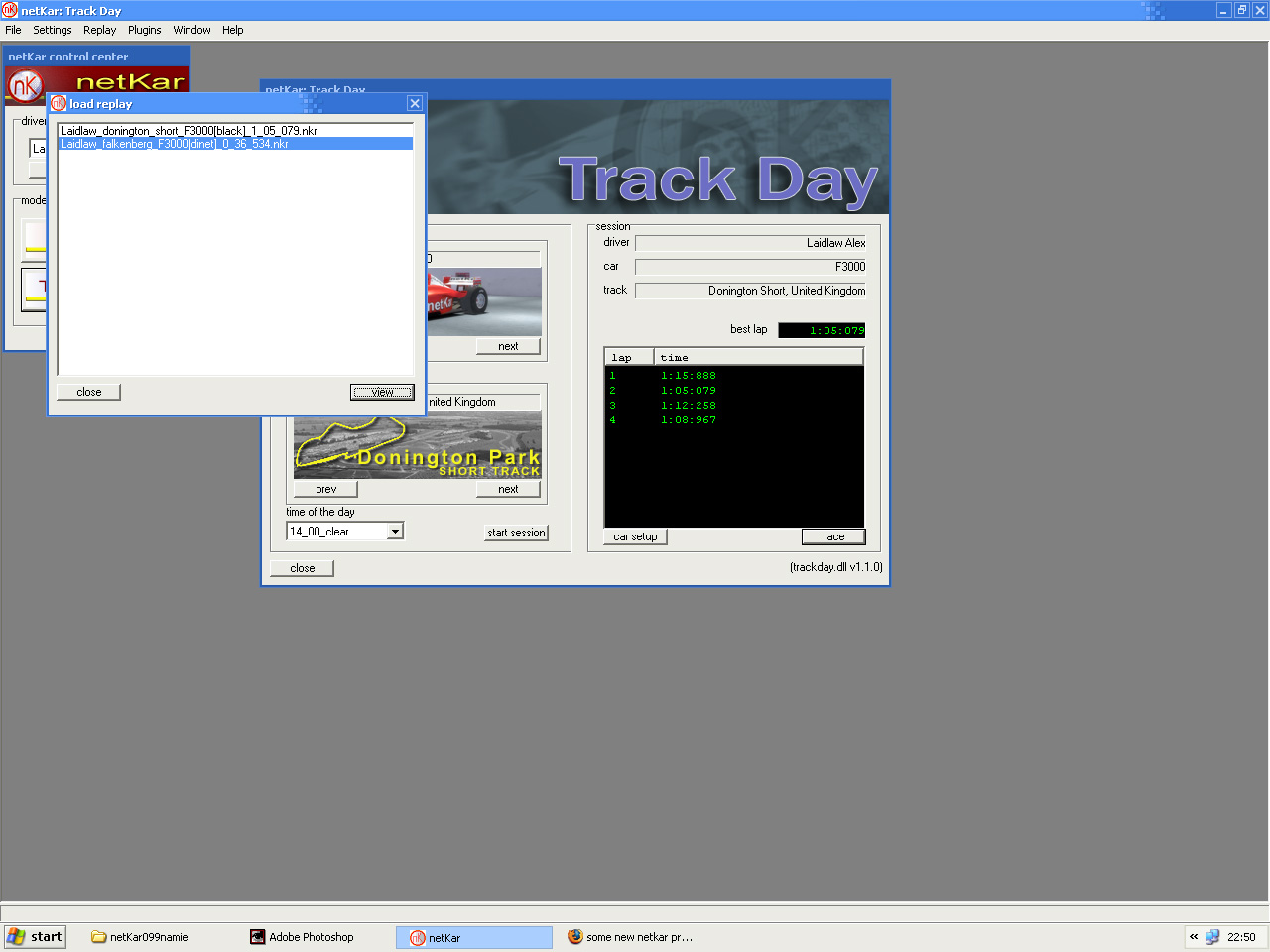Image resolution: width=1270 pixels, height=952 pixels.
Task: Click the netKar app icon in title bar
Action: coord(10,11)
